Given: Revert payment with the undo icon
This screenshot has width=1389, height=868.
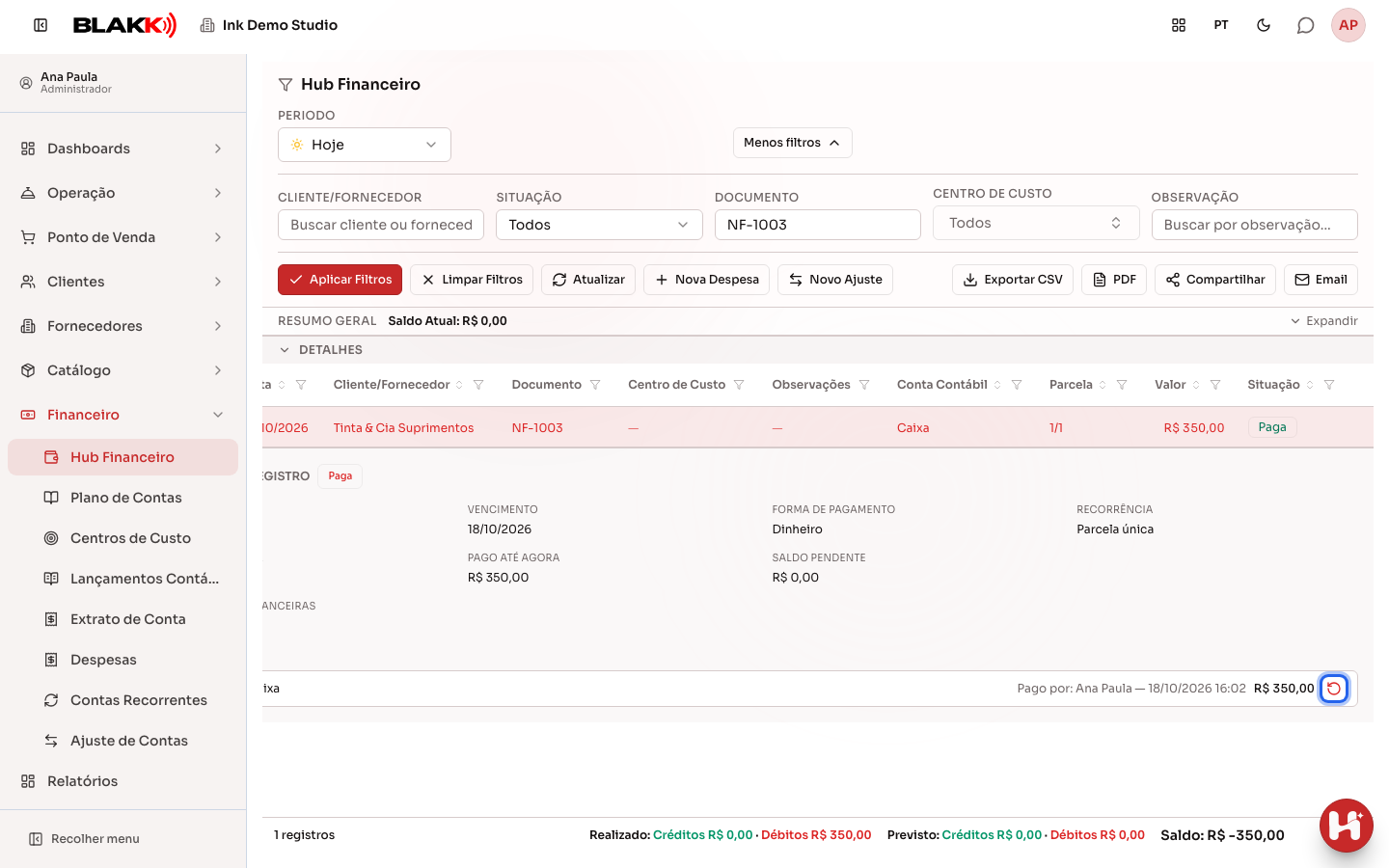Looking at the screenshot, I should coord(1334,689).
